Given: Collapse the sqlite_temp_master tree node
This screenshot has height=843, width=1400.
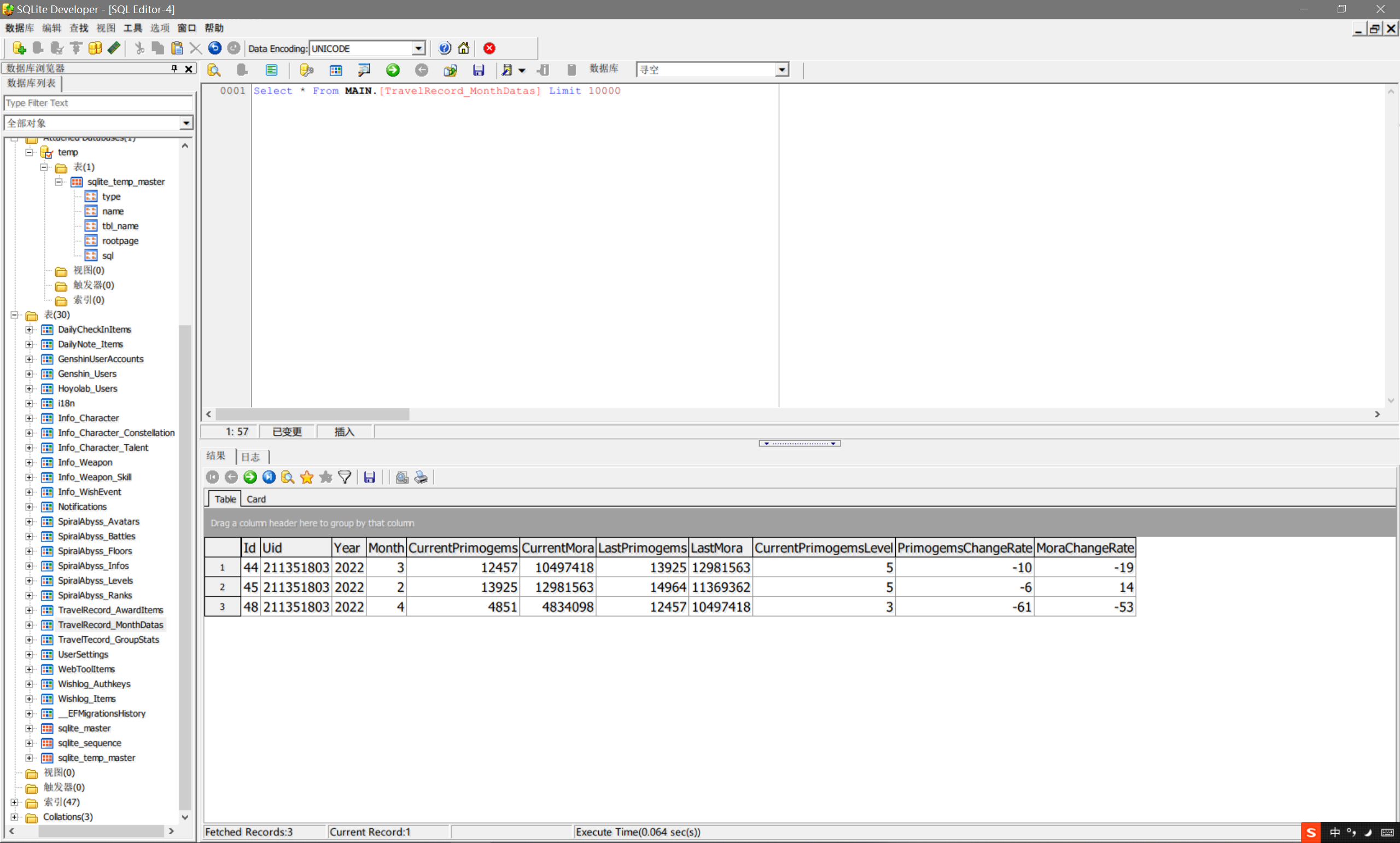Looking at the screenshot, I should click(x=59, y=182).
